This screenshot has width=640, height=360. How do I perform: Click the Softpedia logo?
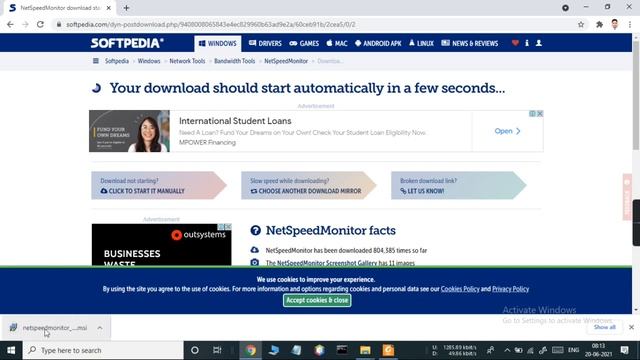pyautogui.click(x=127, y=43)
